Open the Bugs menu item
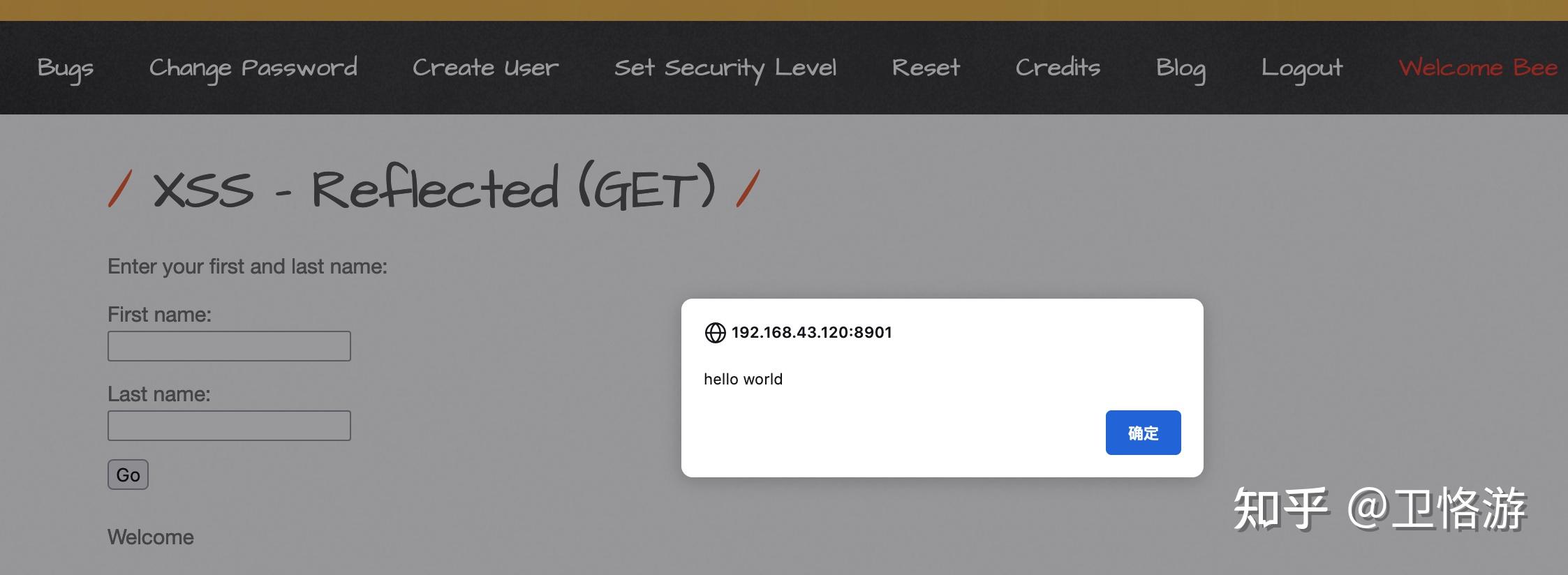 [65, 68]
